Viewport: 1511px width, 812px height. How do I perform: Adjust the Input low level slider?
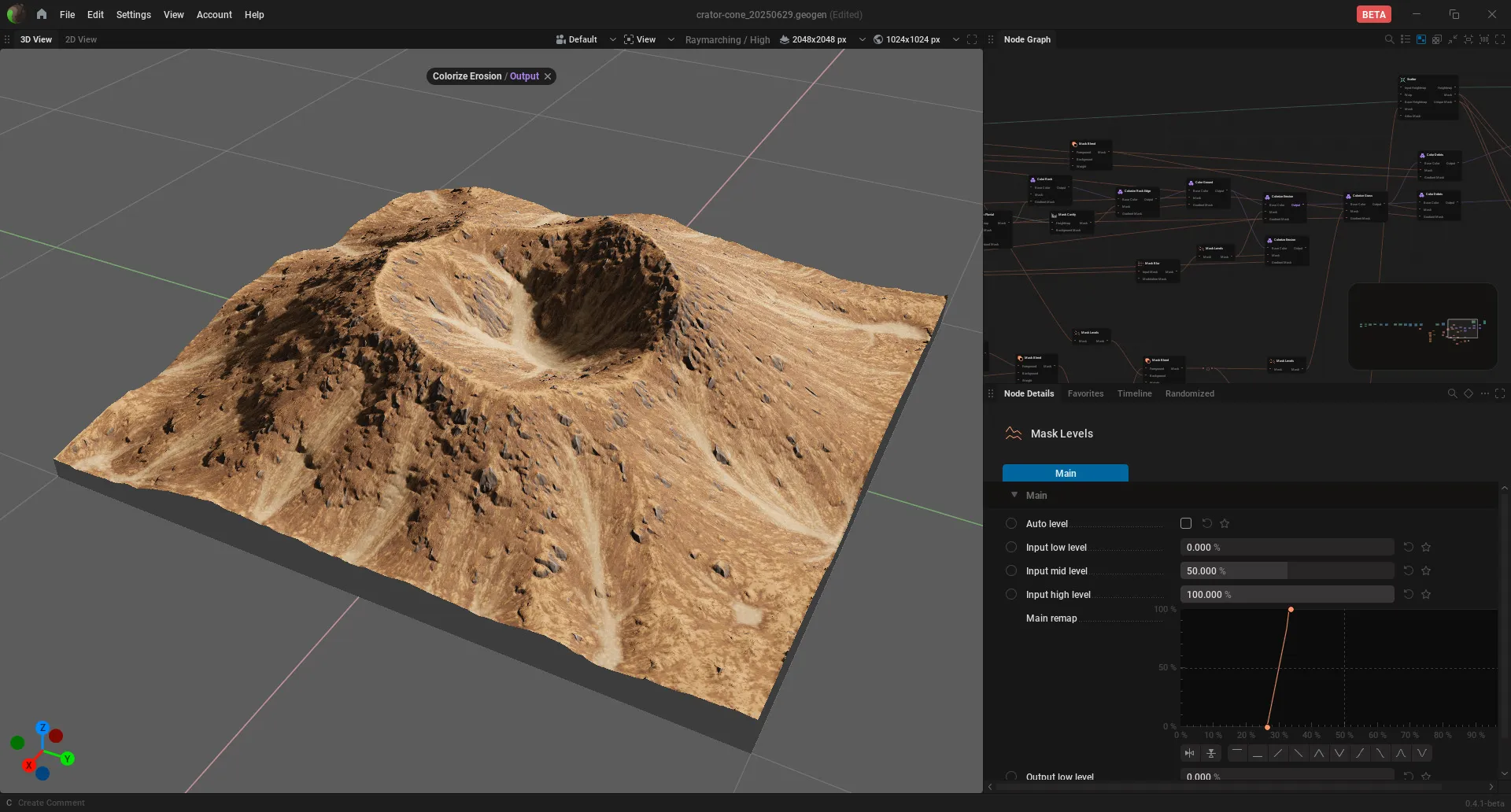click(x=1287, y=547)
